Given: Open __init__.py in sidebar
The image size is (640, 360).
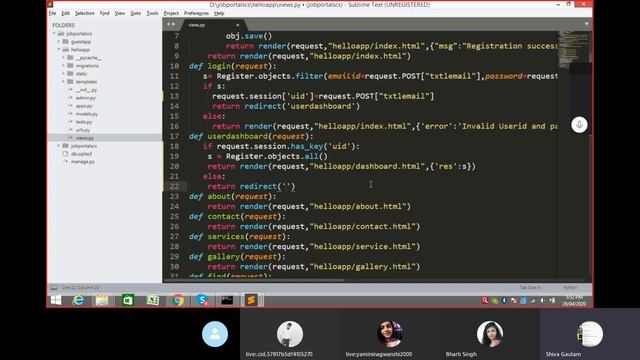Looking at the screenshot, I should click(x=86, y=90).
